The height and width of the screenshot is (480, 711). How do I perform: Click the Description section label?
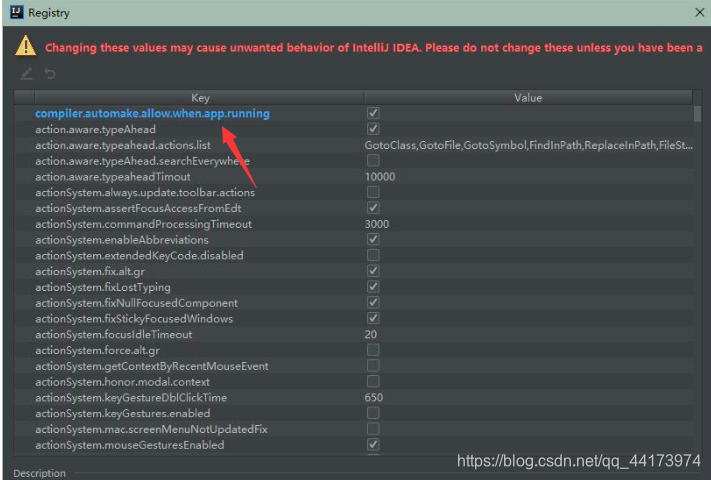39,473
